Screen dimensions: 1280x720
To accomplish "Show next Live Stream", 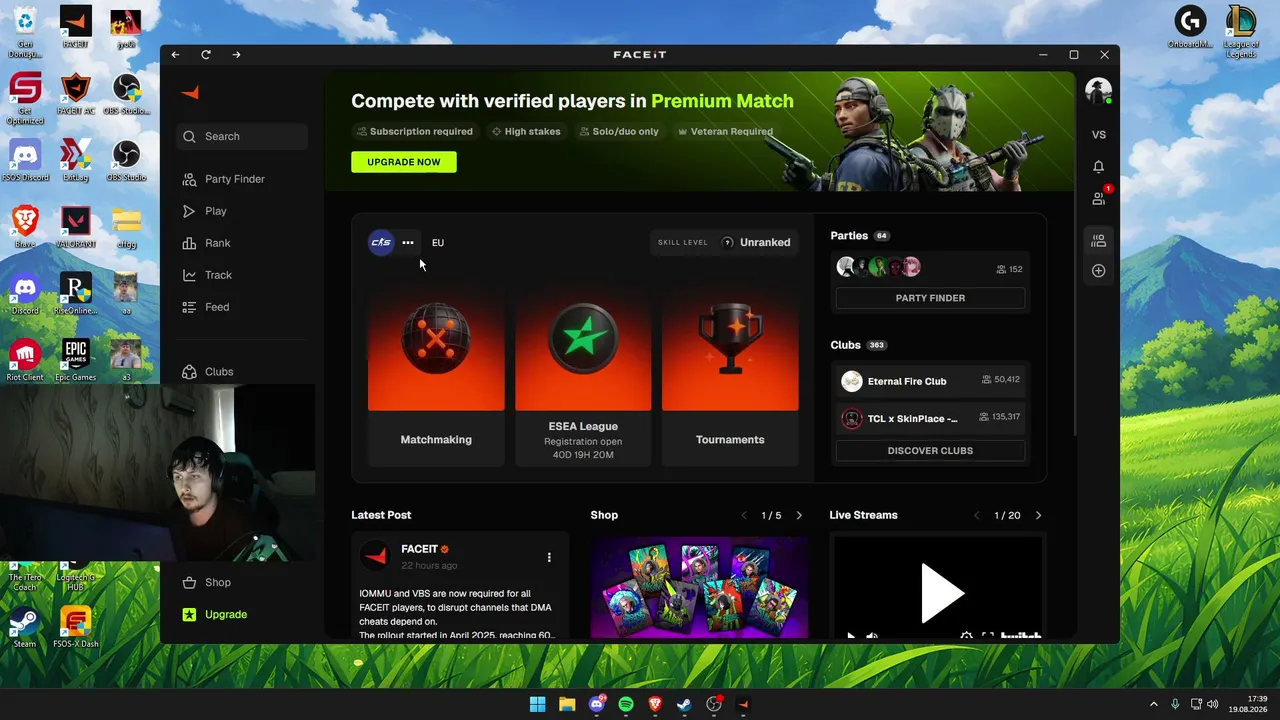I will tap(1038, 516).
